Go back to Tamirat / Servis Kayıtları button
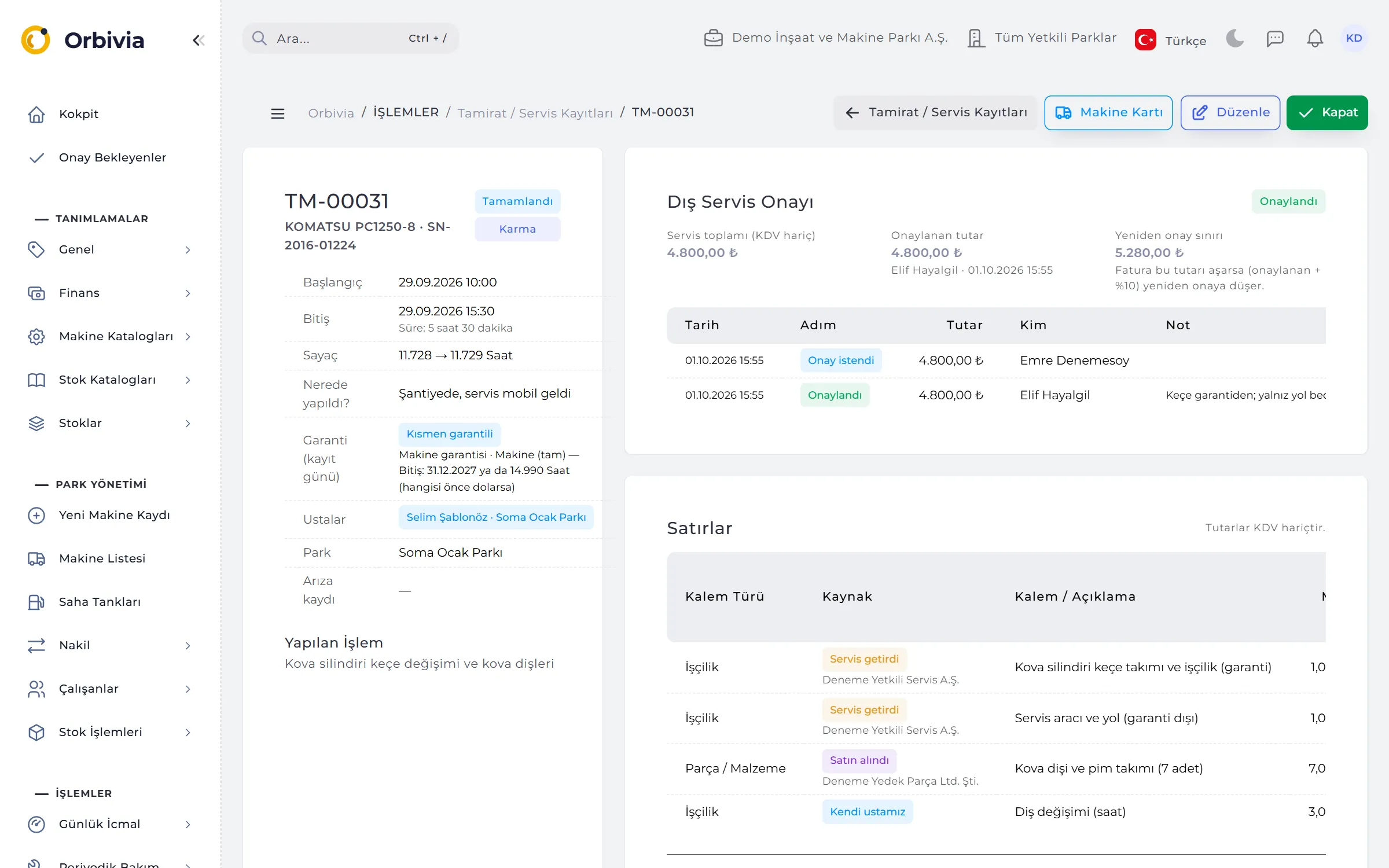Image resolution: width=1389 pixels, height=868 pixels. [x=935, y=112]
